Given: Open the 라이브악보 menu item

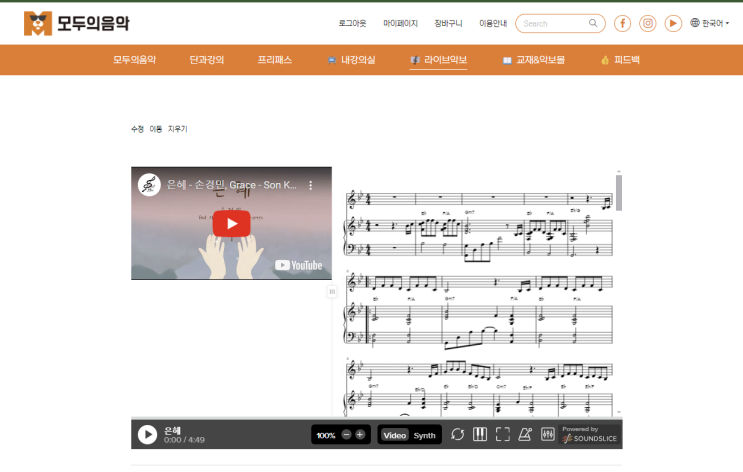Looking at the screenshot, I should [438, 60].
